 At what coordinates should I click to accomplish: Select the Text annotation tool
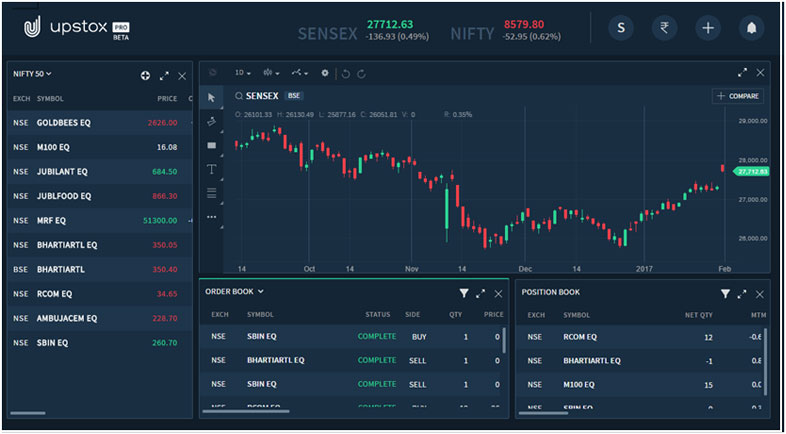212,169
